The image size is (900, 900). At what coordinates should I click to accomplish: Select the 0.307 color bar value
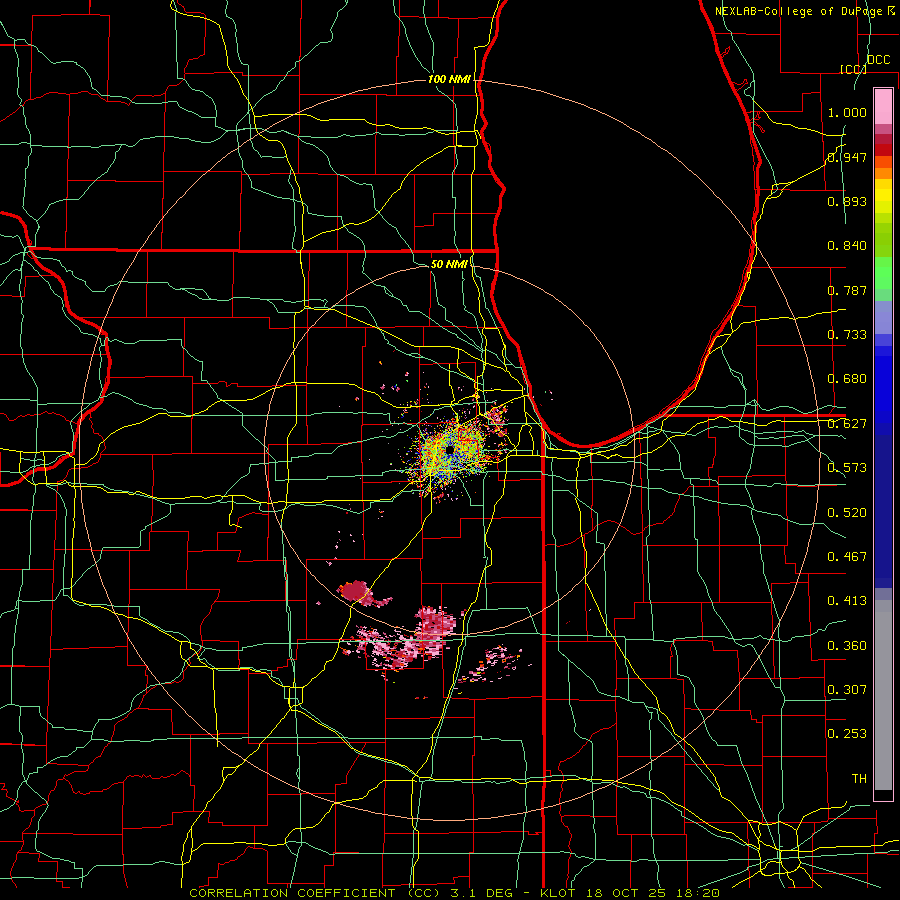click(847, 690)
